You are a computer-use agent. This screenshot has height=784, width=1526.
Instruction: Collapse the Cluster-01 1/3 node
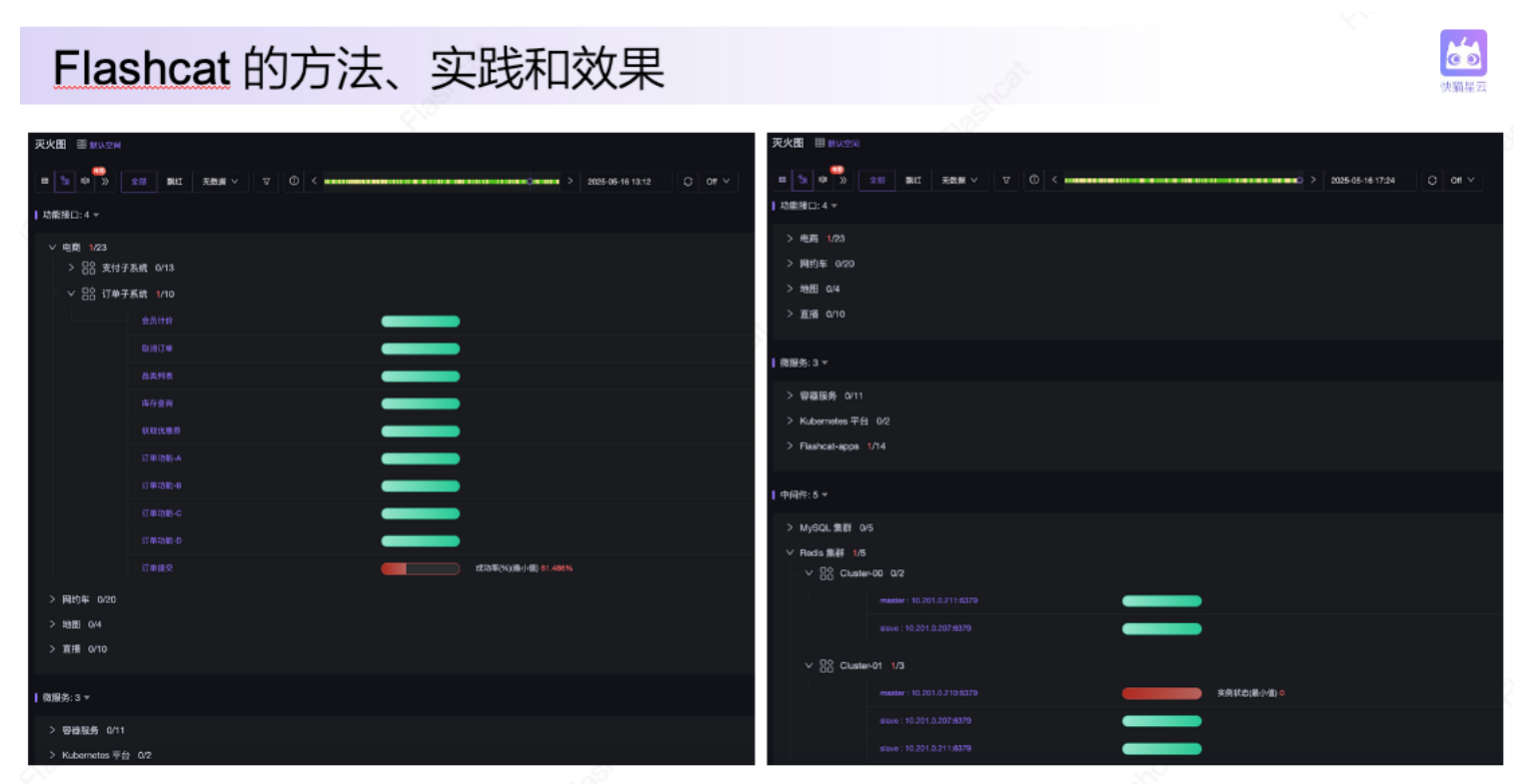(809, 665)
